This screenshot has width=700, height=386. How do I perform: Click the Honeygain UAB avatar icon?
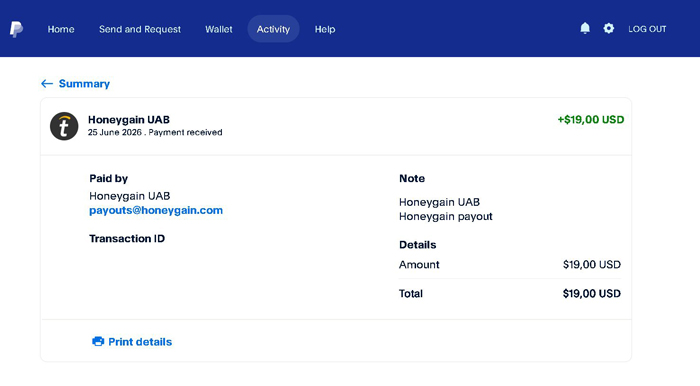64,126
